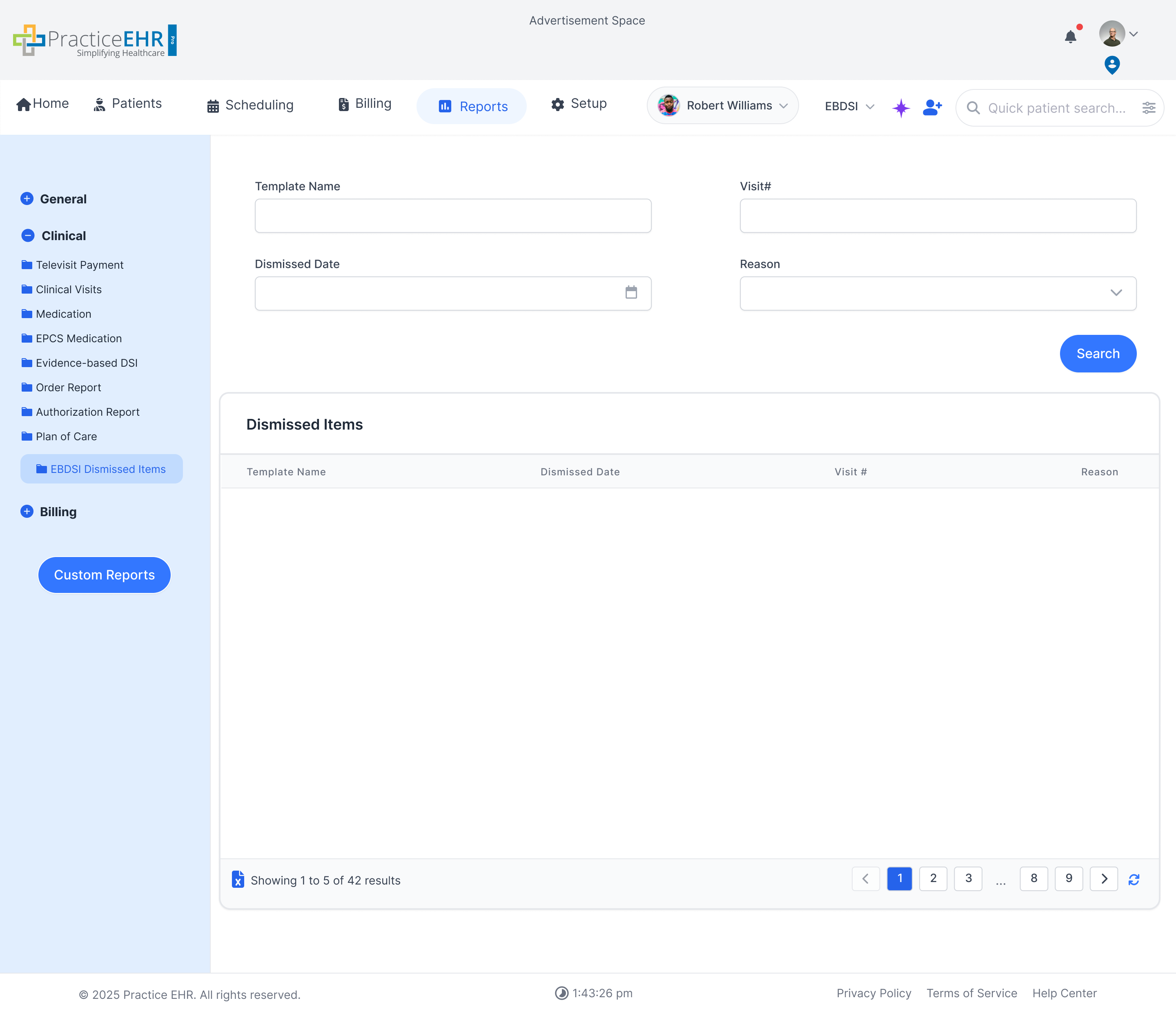Open the notifications bell
Image resolution: width=1176 pixels, height=1016 pixels.
1070,37
